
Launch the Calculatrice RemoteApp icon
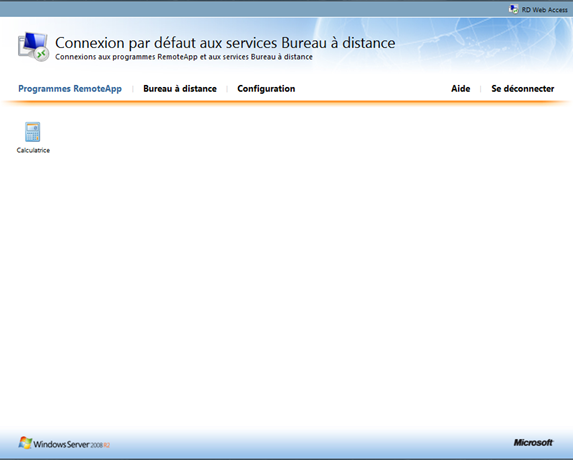point(33,132)
